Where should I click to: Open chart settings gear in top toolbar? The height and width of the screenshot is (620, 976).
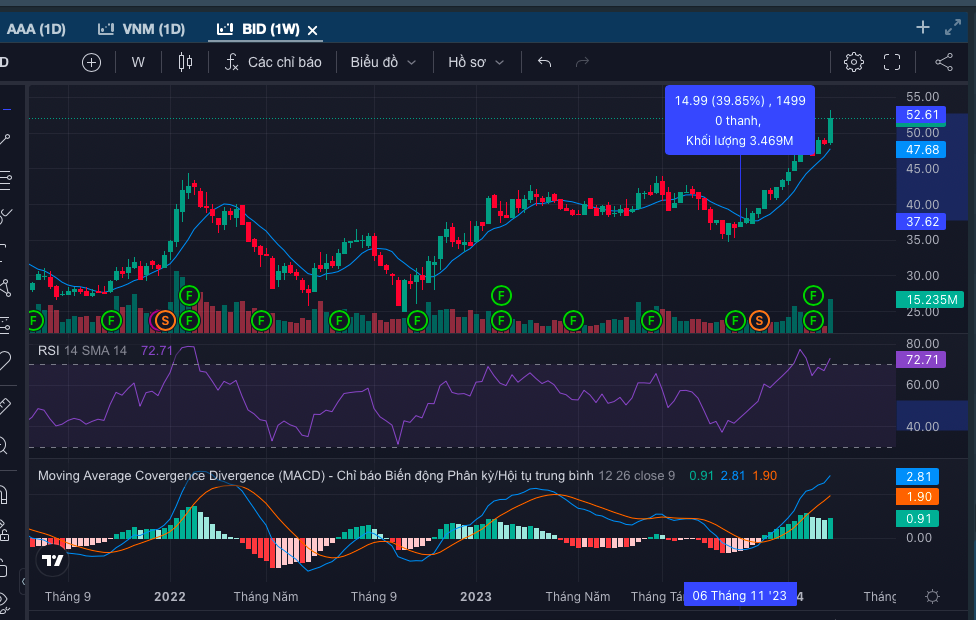pos(854,62)
